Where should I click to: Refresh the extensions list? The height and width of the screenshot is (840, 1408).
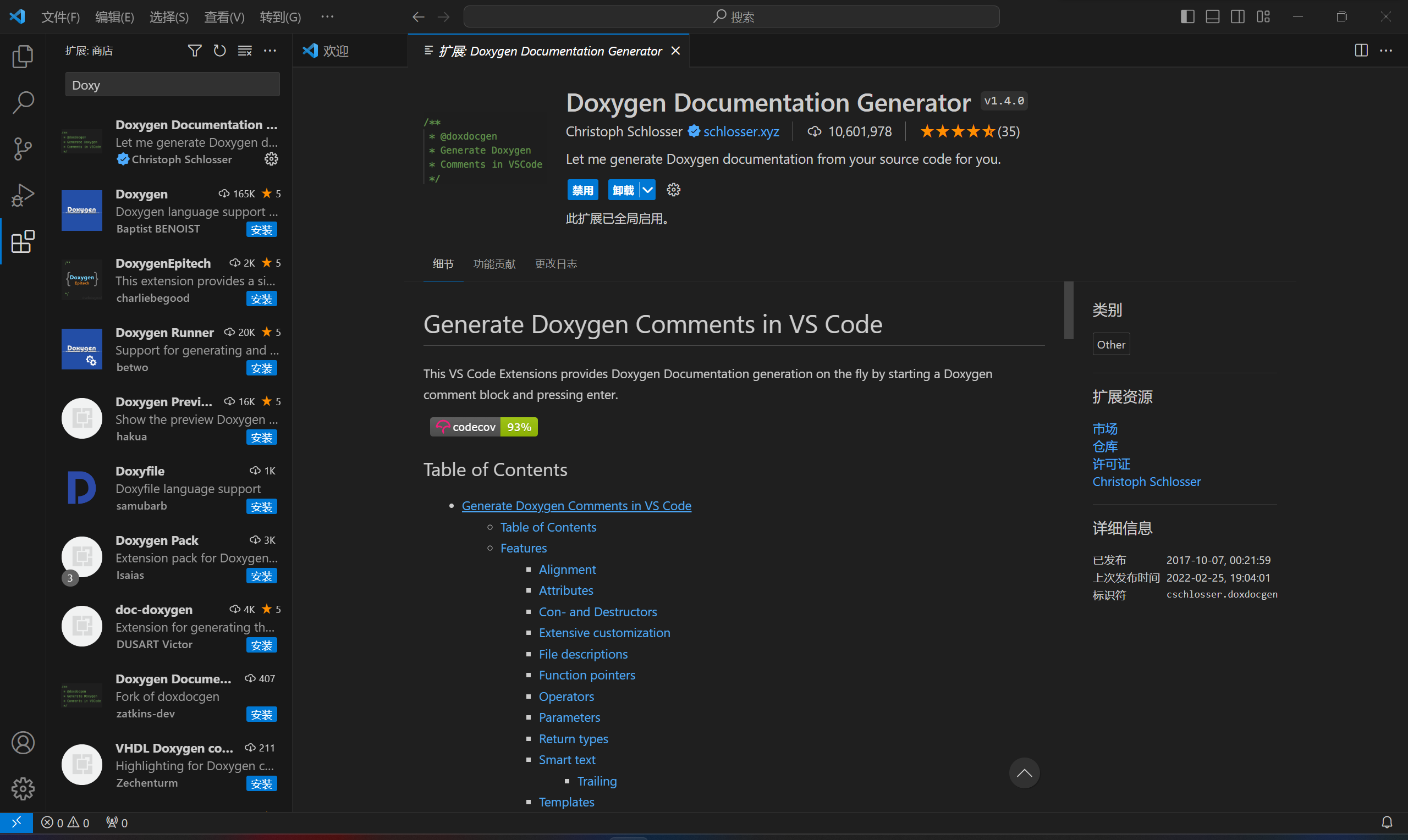219,51
